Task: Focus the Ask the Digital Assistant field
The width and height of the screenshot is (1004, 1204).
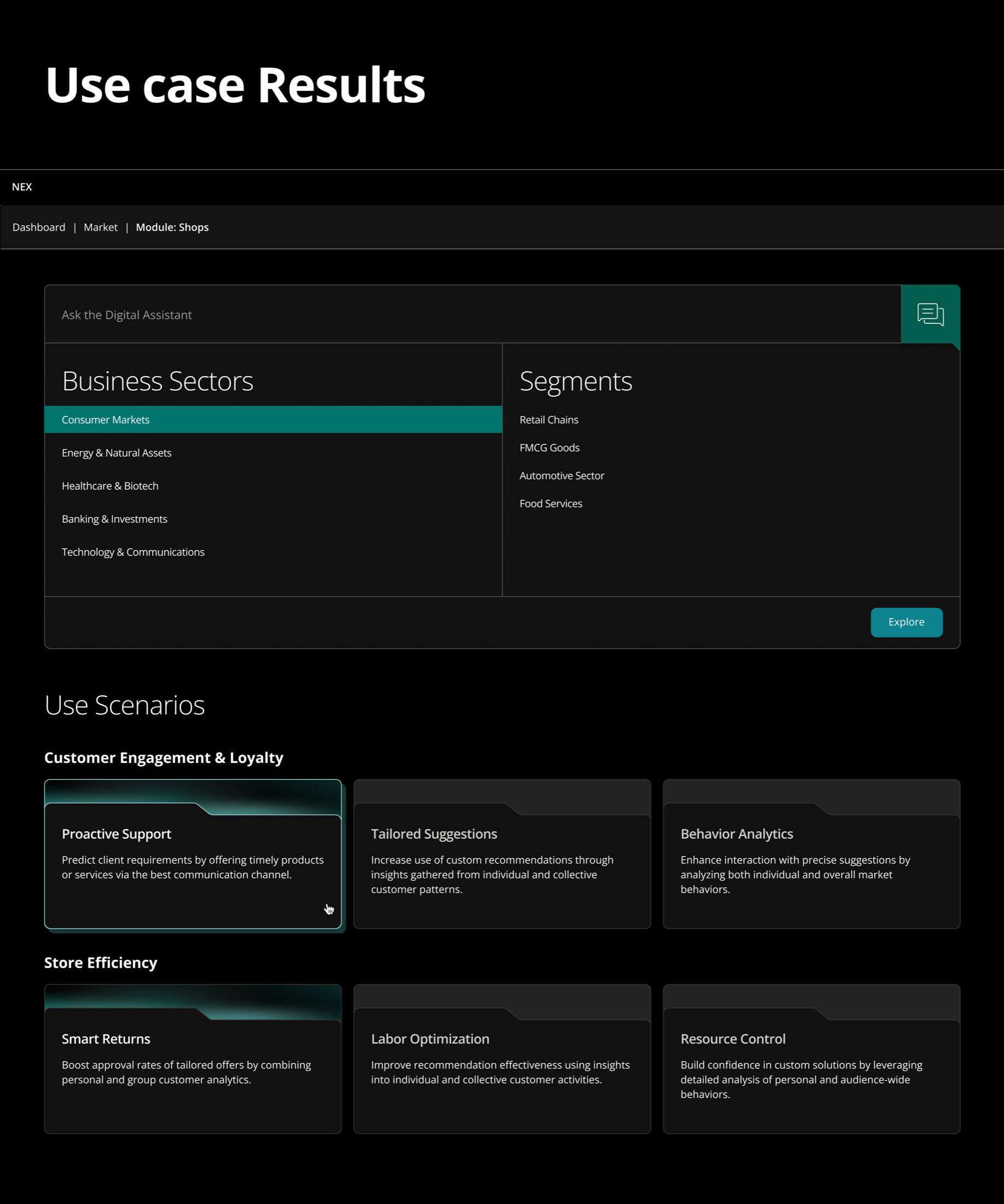Action: [472, 314]
